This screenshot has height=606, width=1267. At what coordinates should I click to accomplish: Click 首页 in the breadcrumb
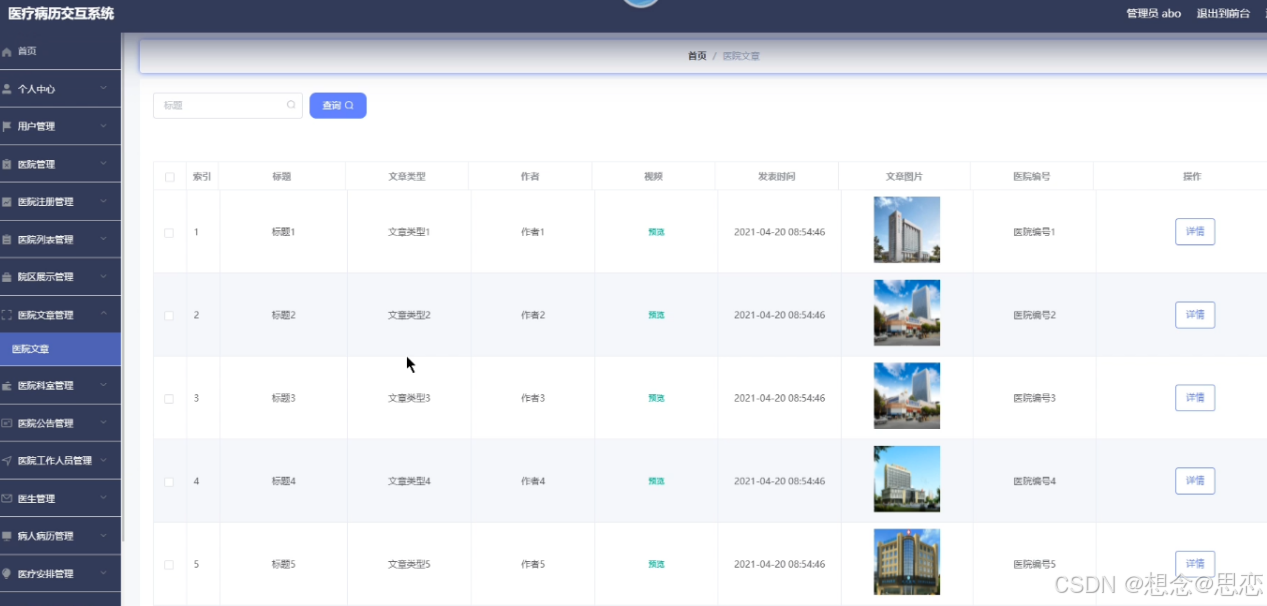click(x=697, y=56)
